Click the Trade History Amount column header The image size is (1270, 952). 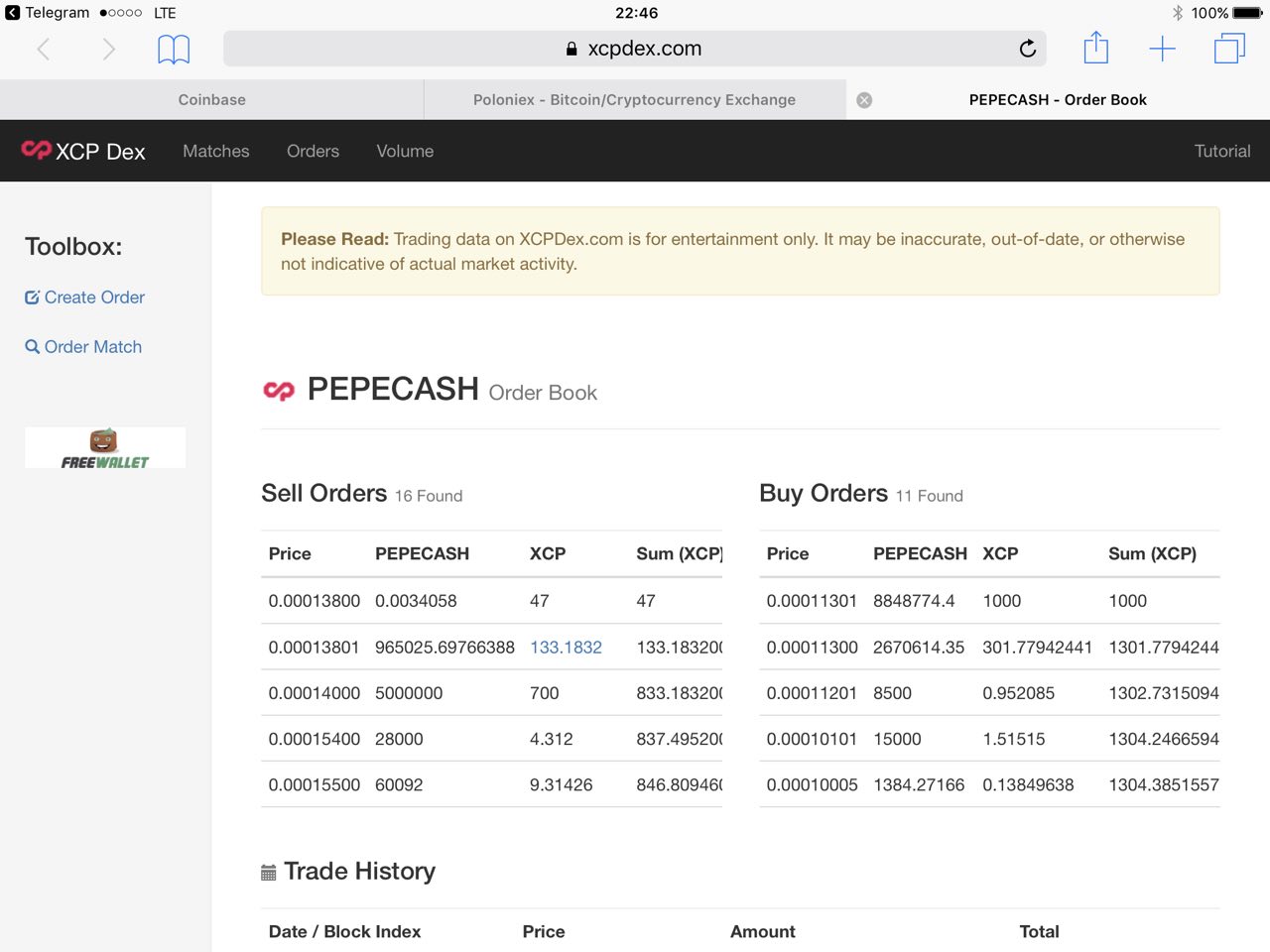(x=763, y=931)
